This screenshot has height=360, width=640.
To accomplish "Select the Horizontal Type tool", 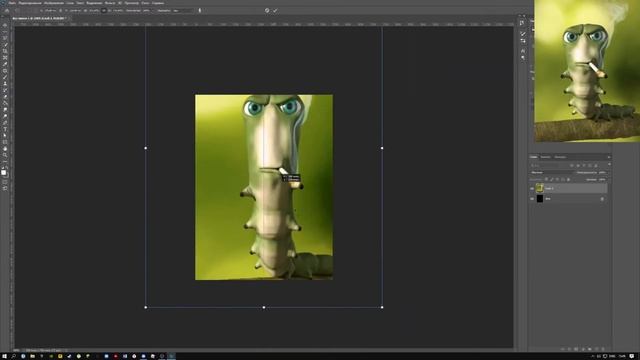I will [5, 129].
